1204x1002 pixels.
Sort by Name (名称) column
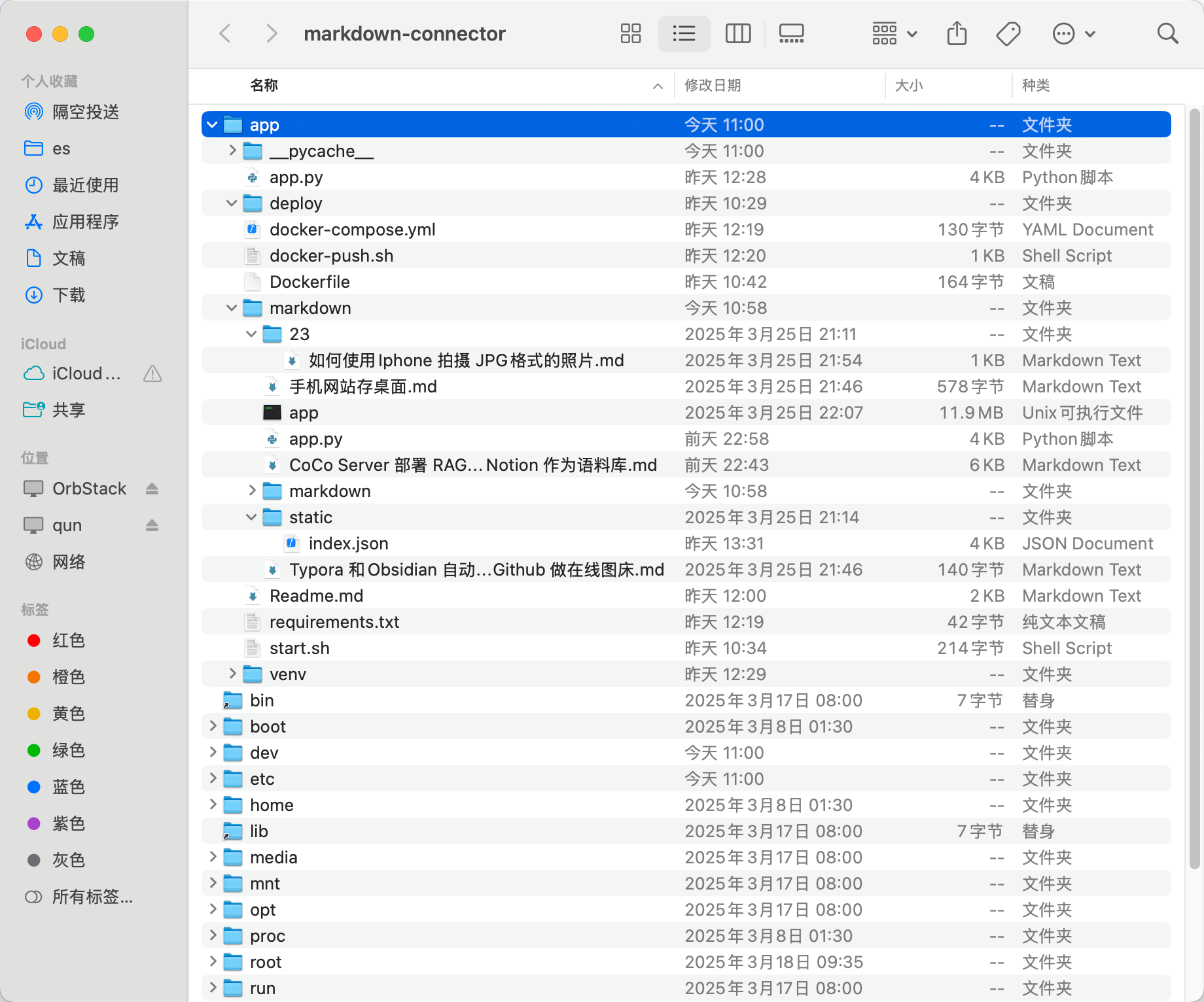click(264, 86)
